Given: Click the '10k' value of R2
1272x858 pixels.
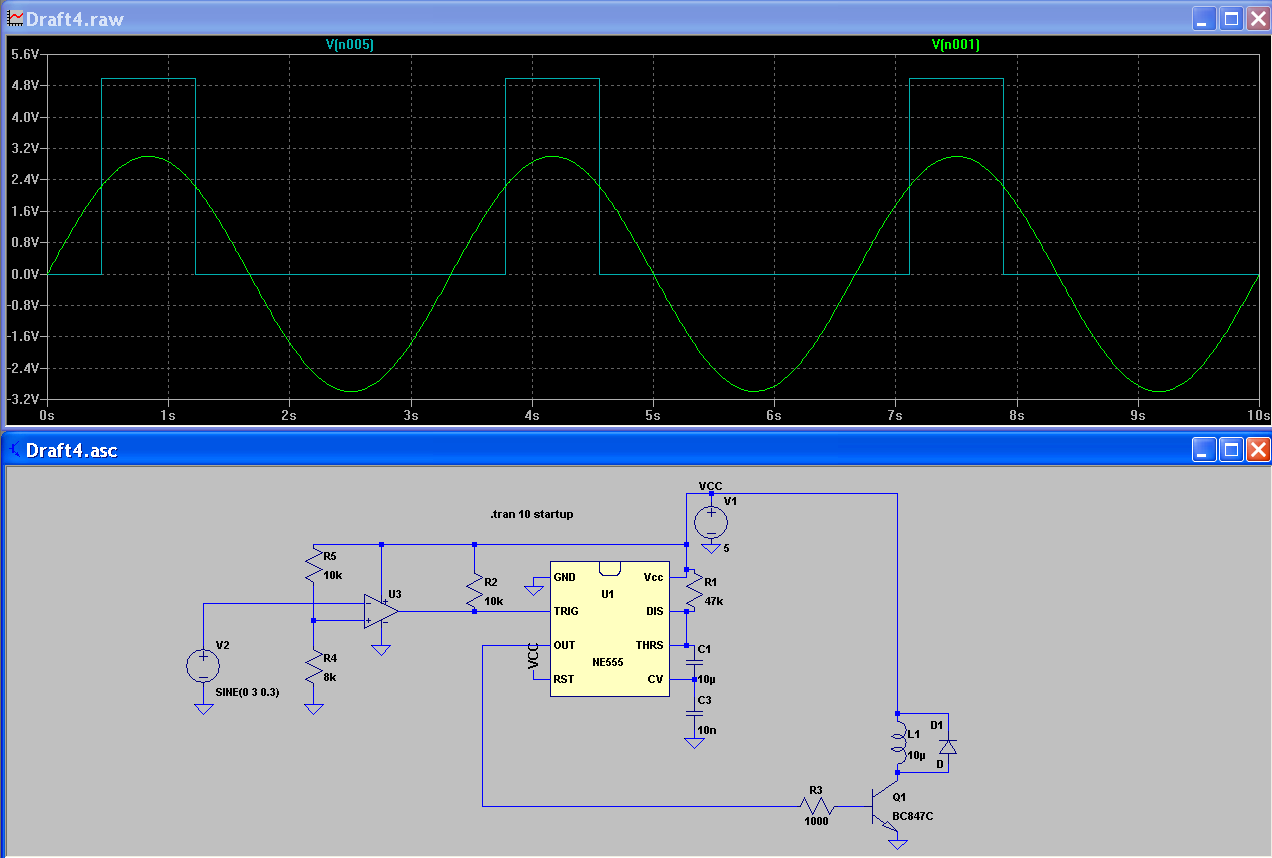Looking at the screenshot, I should pyautogui.click(x=493, y=601).
